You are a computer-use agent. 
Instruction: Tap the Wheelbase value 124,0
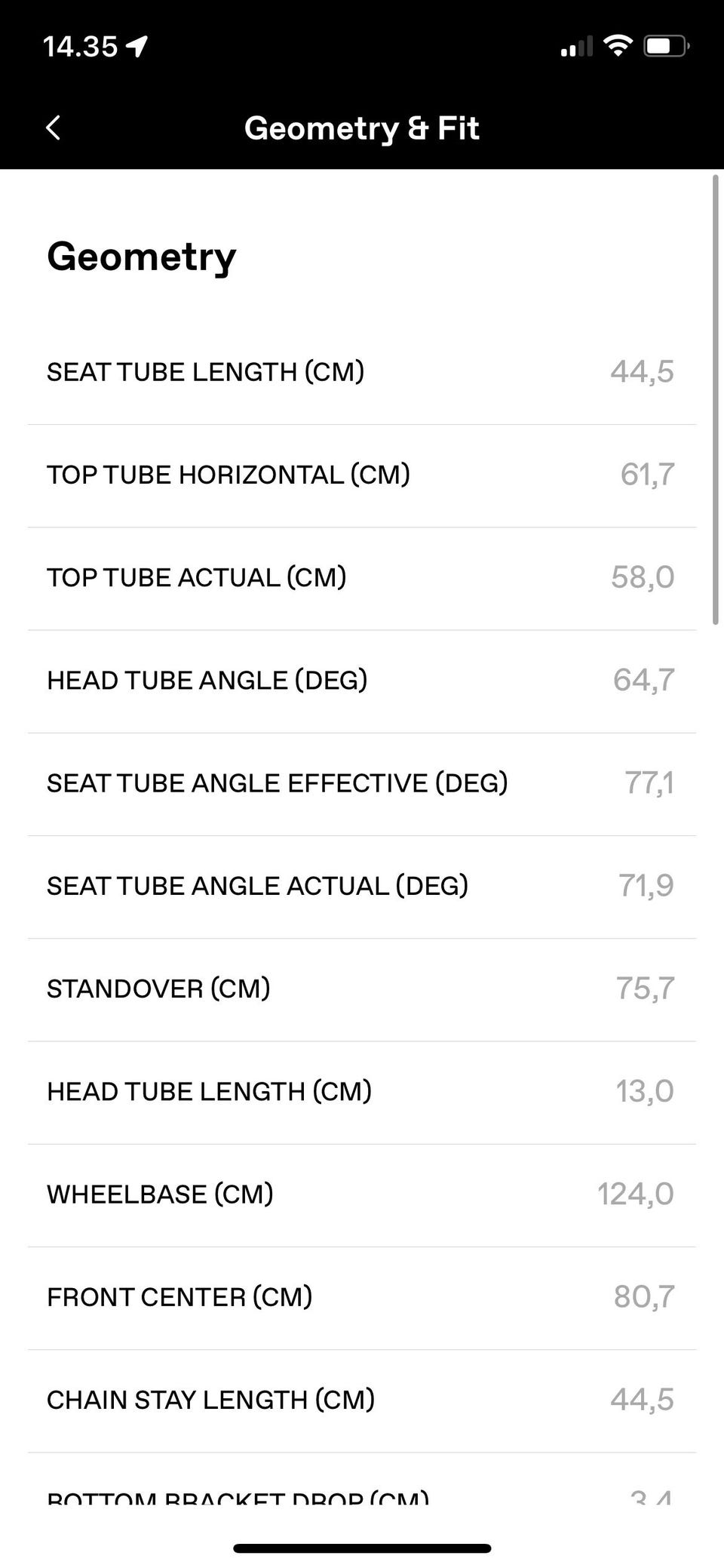(x=635, y=1194)
